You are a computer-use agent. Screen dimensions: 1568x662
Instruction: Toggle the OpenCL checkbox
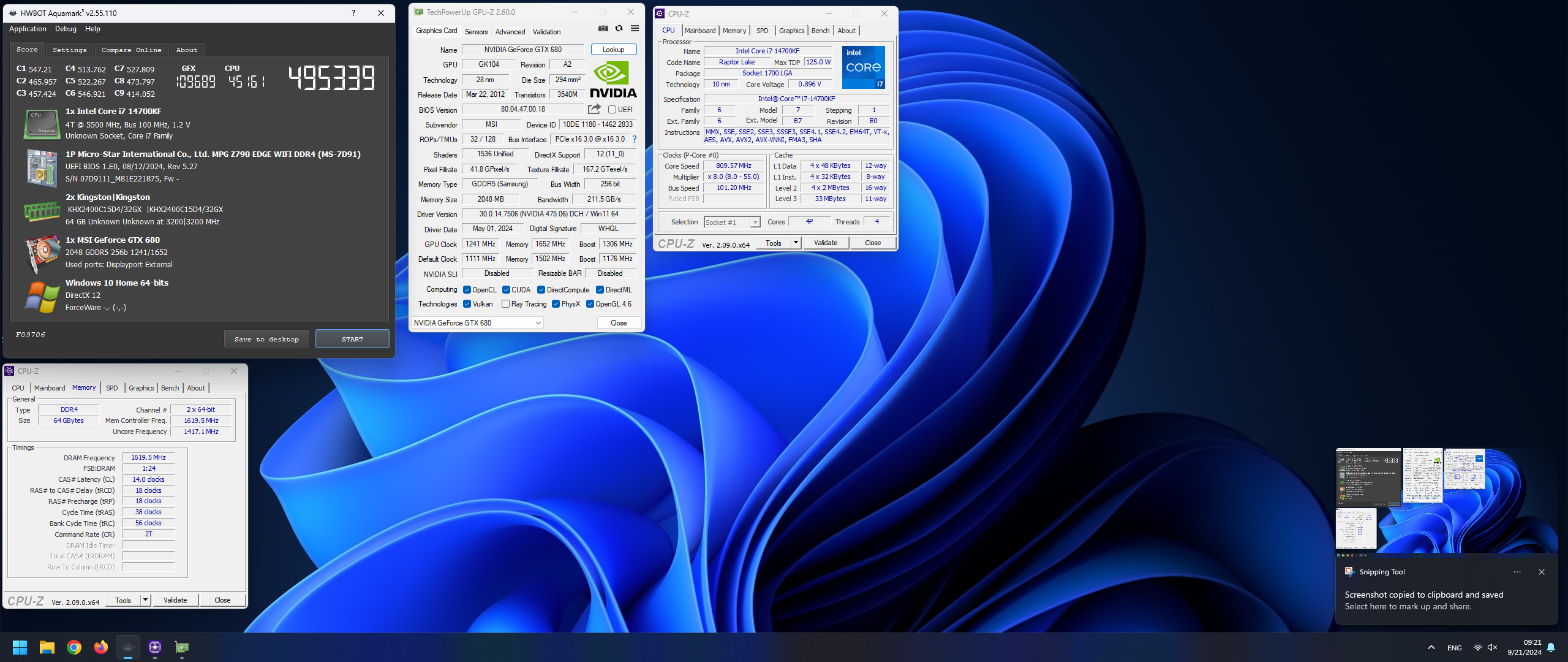pos(467,290)
